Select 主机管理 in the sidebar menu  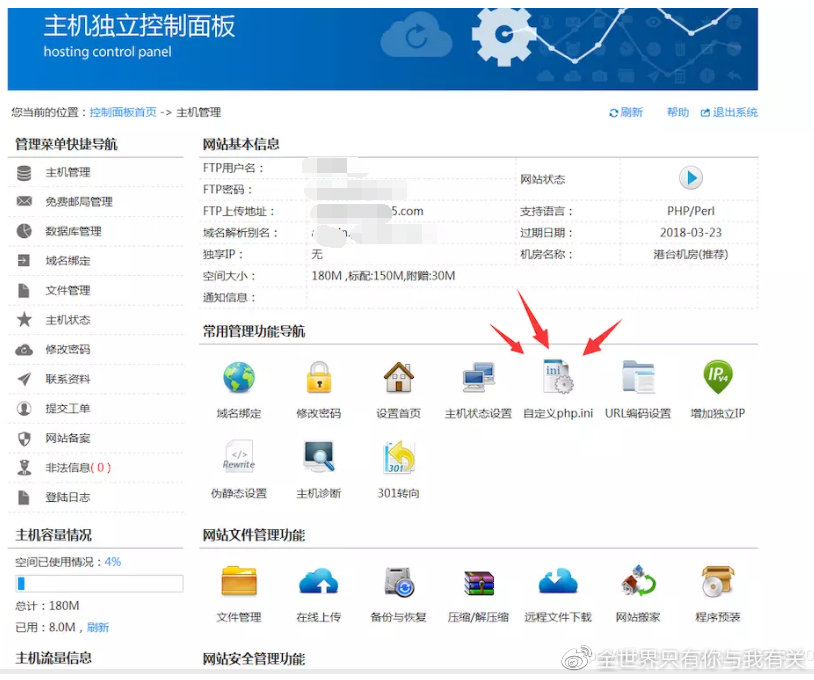(x=68, y=173)
